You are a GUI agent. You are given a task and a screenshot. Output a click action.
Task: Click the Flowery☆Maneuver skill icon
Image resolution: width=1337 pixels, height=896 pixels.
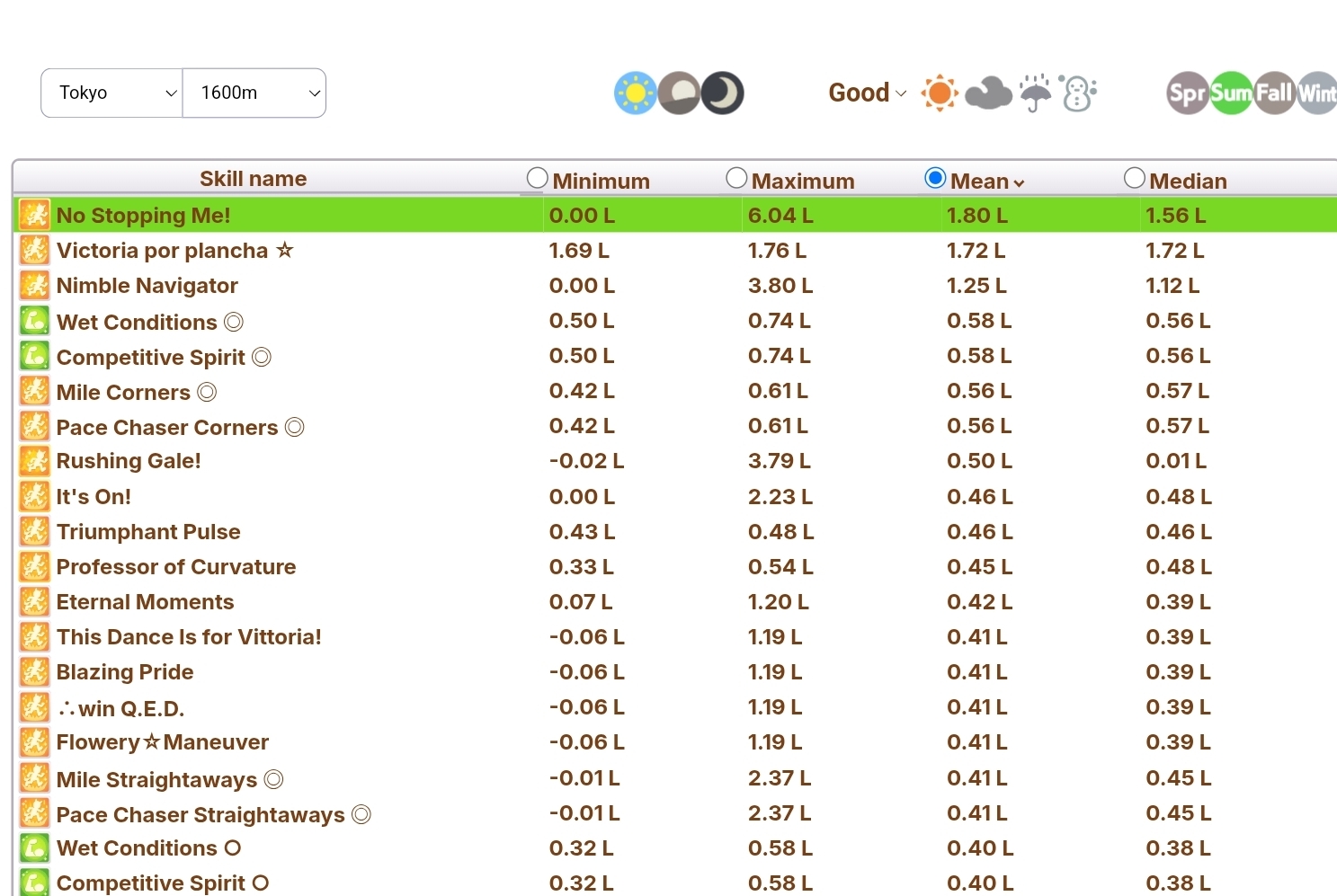pyautogui.click(x=34, y=742)
